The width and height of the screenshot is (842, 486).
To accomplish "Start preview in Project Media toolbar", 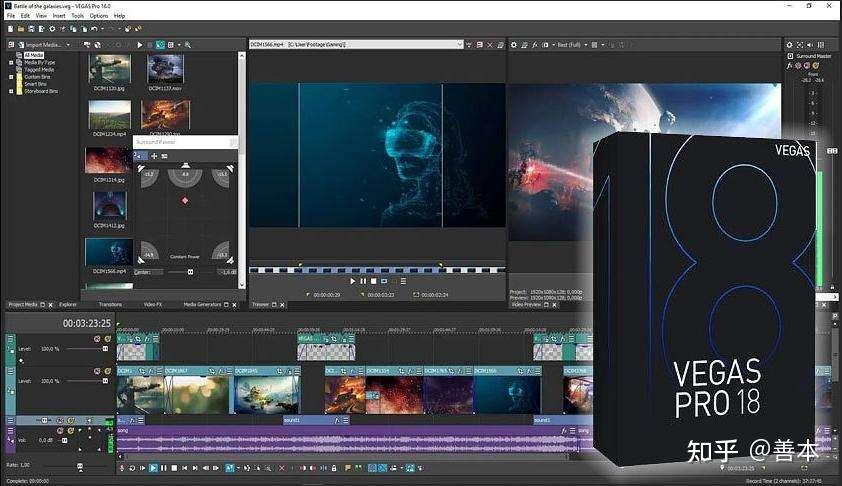I will pyautogui.click(x=140, y=45).
